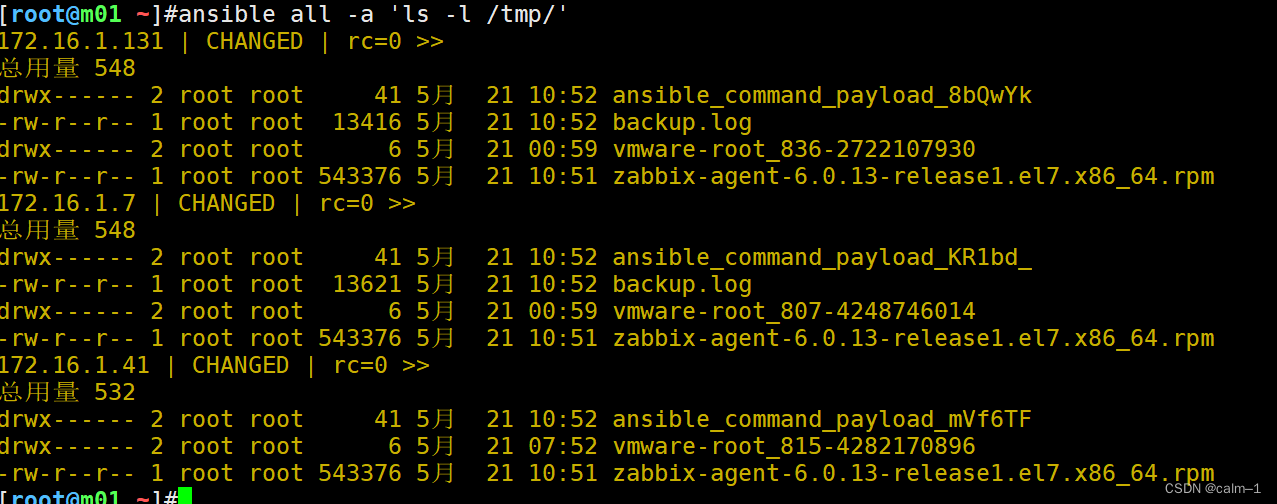This screenshot has width=1277, height=504.
Task: Click directory name ansible_command_payload_mVf6TF
Action: [822, 419]
